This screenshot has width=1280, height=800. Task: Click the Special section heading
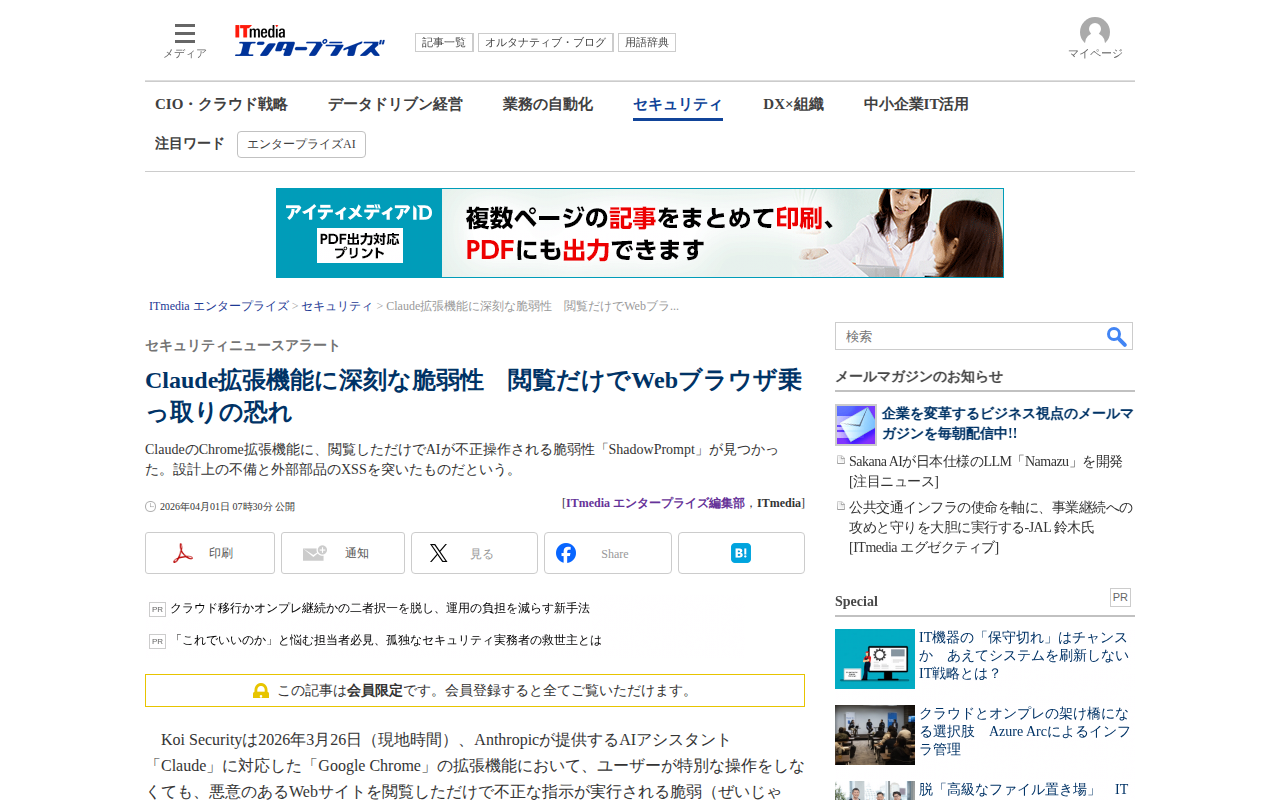[856, 601]
